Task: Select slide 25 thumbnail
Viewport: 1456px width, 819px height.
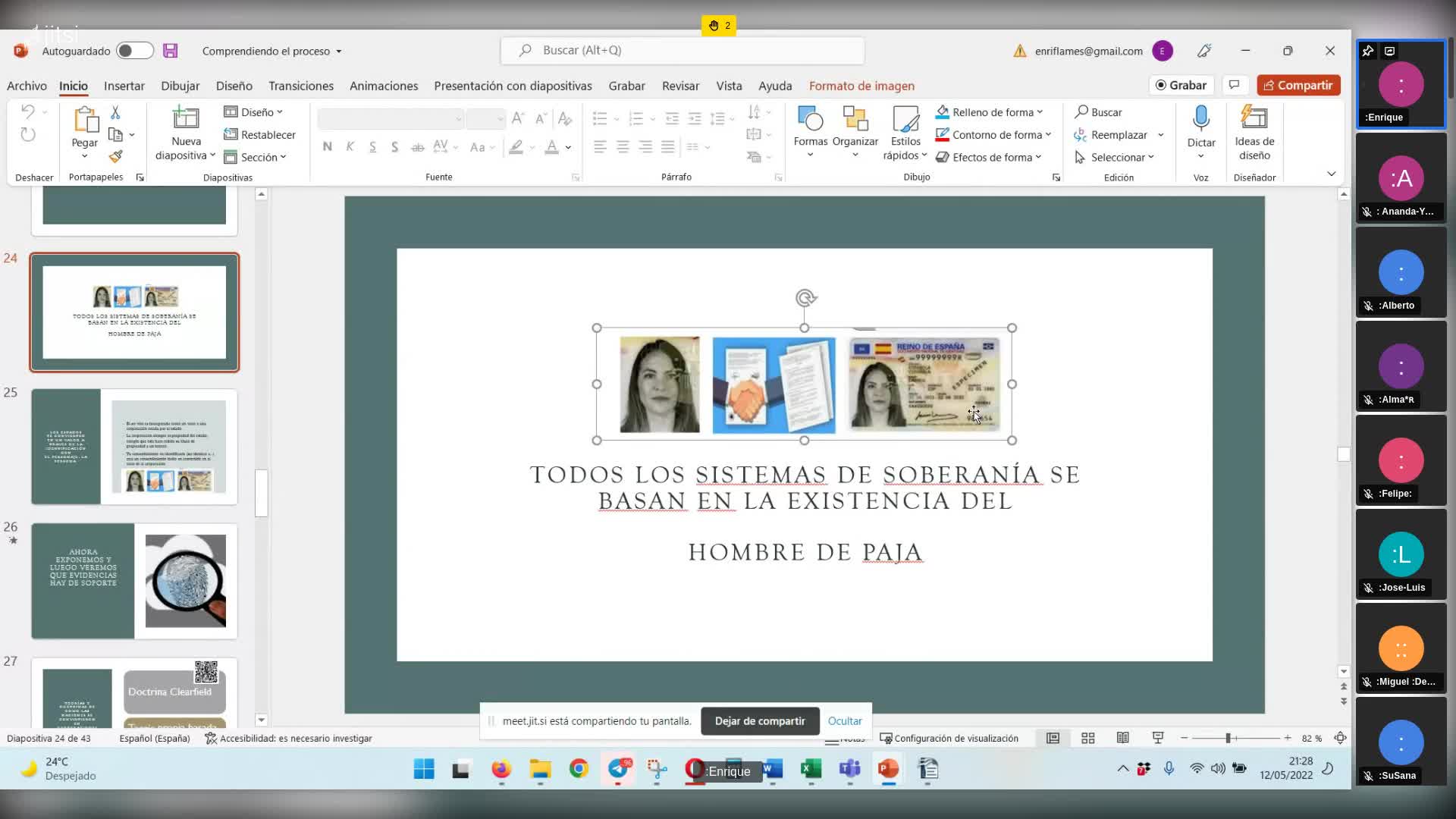Action: (134, 447)
